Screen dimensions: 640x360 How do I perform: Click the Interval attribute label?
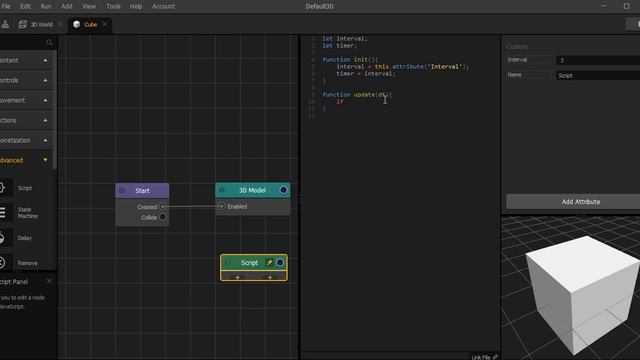tap(517, 60)
